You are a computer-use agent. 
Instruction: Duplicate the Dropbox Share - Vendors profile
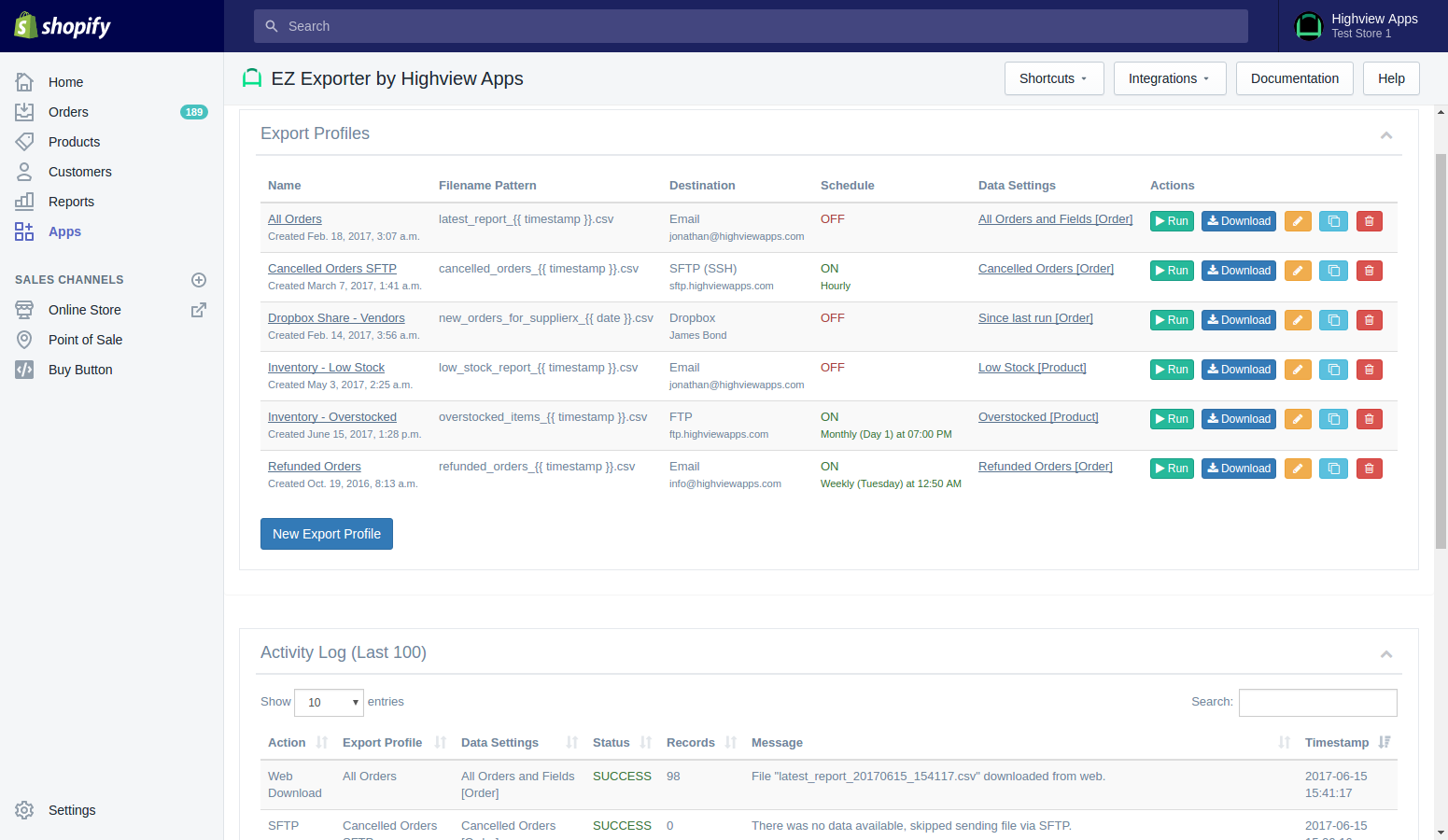coord(1334,320)
